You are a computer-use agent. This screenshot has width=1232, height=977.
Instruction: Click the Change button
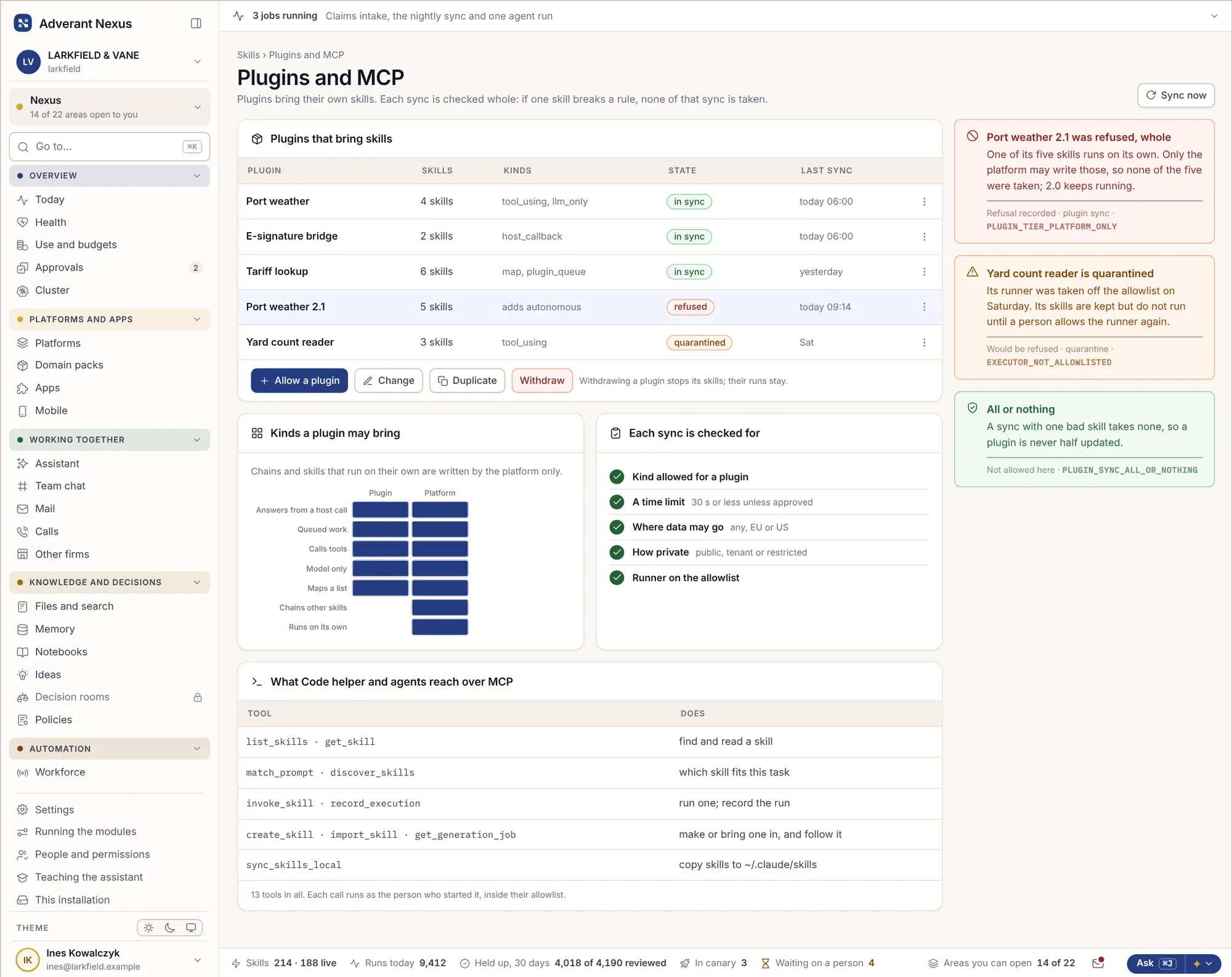point(389,381)
